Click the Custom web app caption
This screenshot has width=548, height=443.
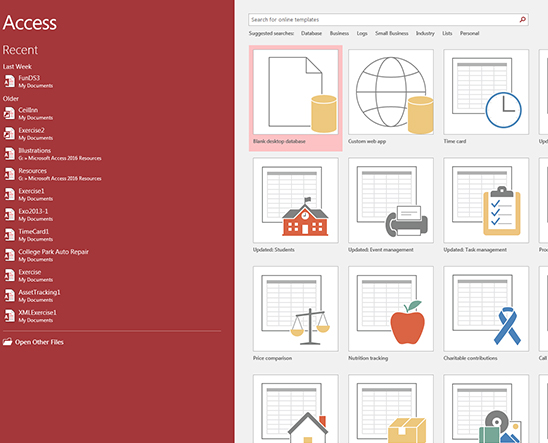[x=367, y=141]
